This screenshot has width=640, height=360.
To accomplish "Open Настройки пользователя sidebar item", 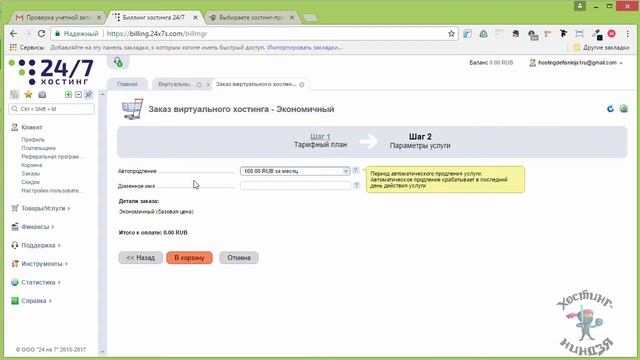I will tap(52, 191).
